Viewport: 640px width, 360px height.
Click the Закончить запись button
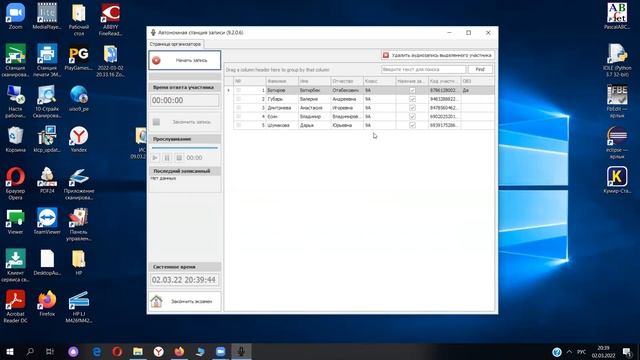(x=184, y=122)
